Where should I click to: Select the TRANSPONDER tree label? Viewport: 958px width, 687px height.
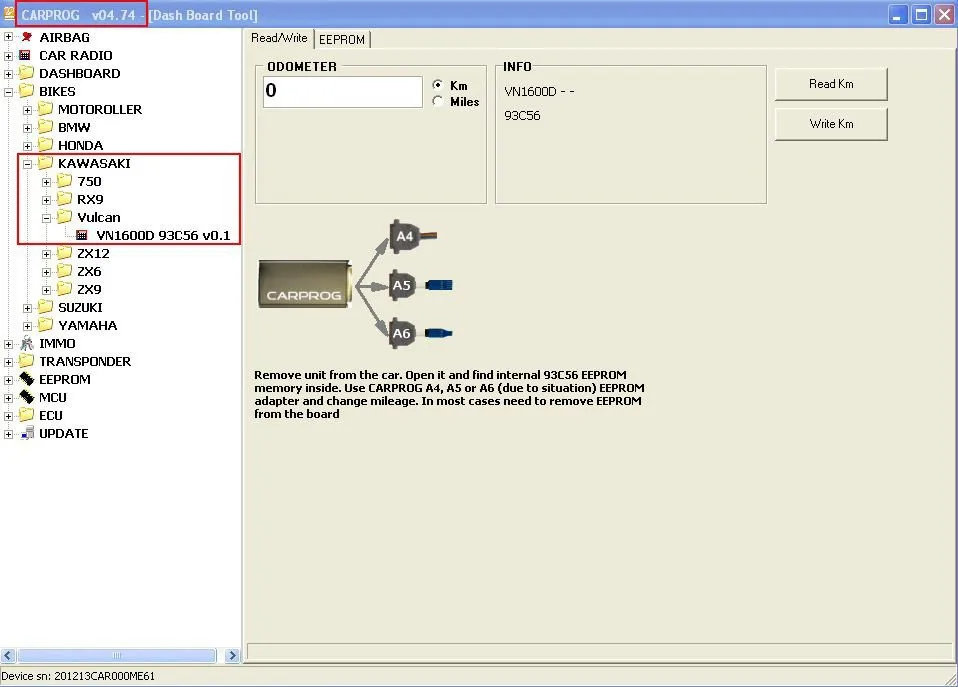[85, 361]
